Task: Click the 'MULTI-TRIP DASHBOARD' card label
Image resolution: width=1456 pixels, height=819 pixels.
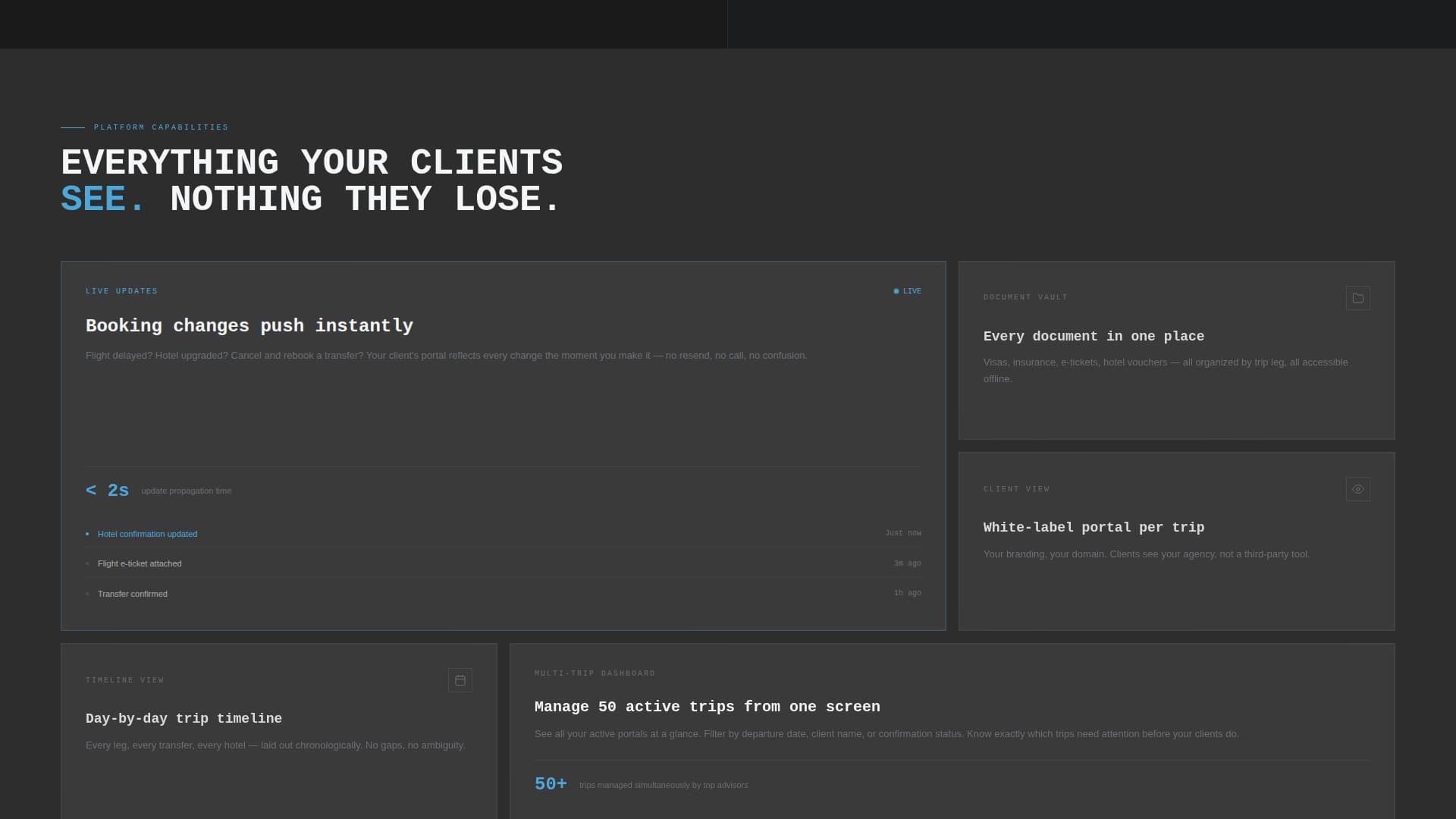Action: [x=595, y=673]
